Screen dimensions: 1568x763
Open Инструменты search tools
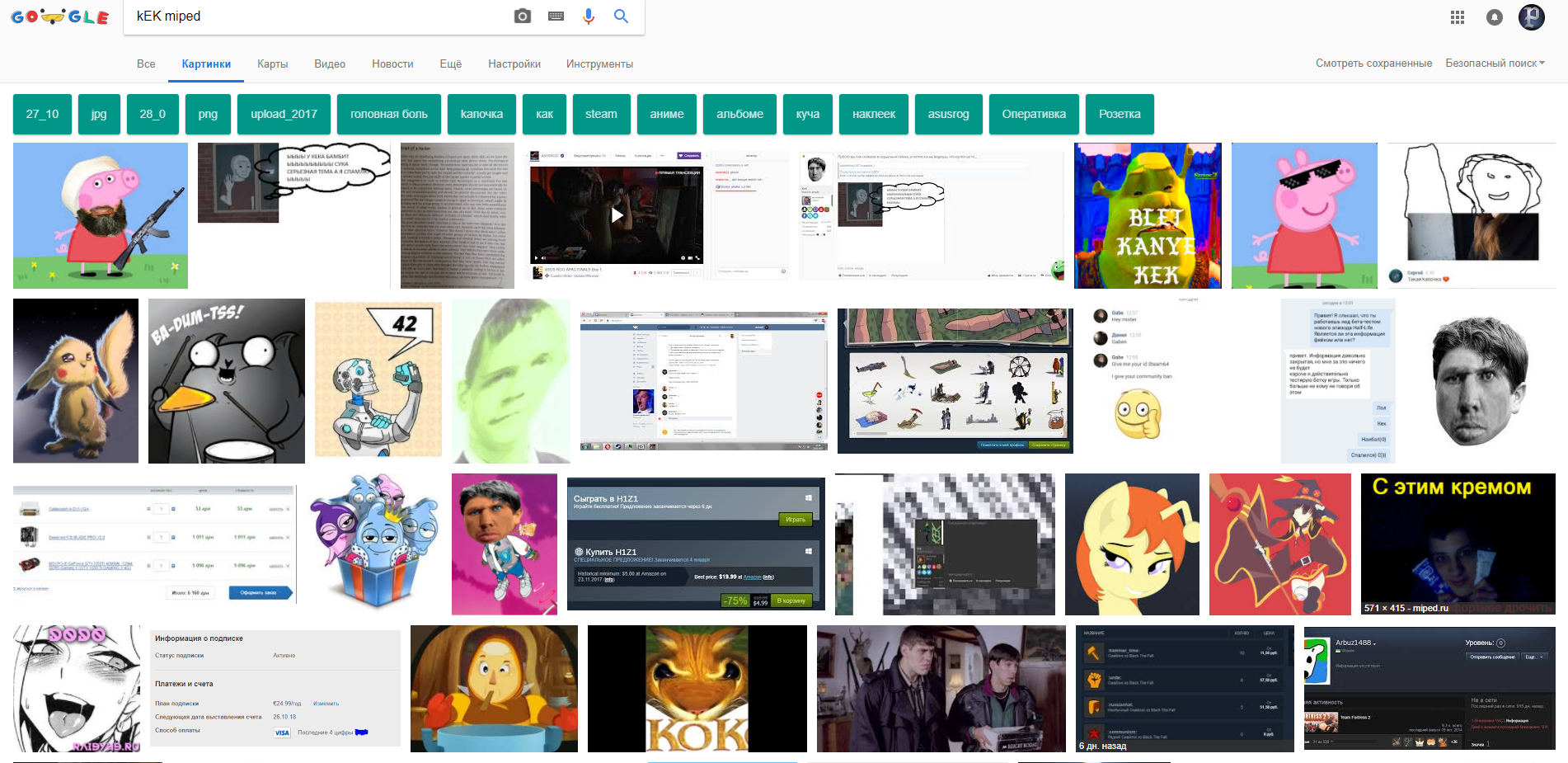click(x=599, y=64)
